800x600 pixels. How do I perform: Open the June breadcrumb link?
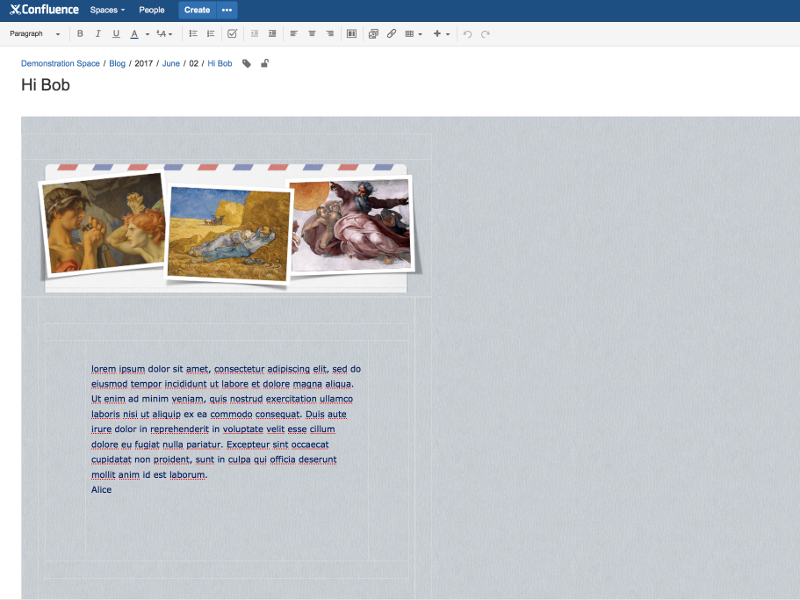coord(171,63)
